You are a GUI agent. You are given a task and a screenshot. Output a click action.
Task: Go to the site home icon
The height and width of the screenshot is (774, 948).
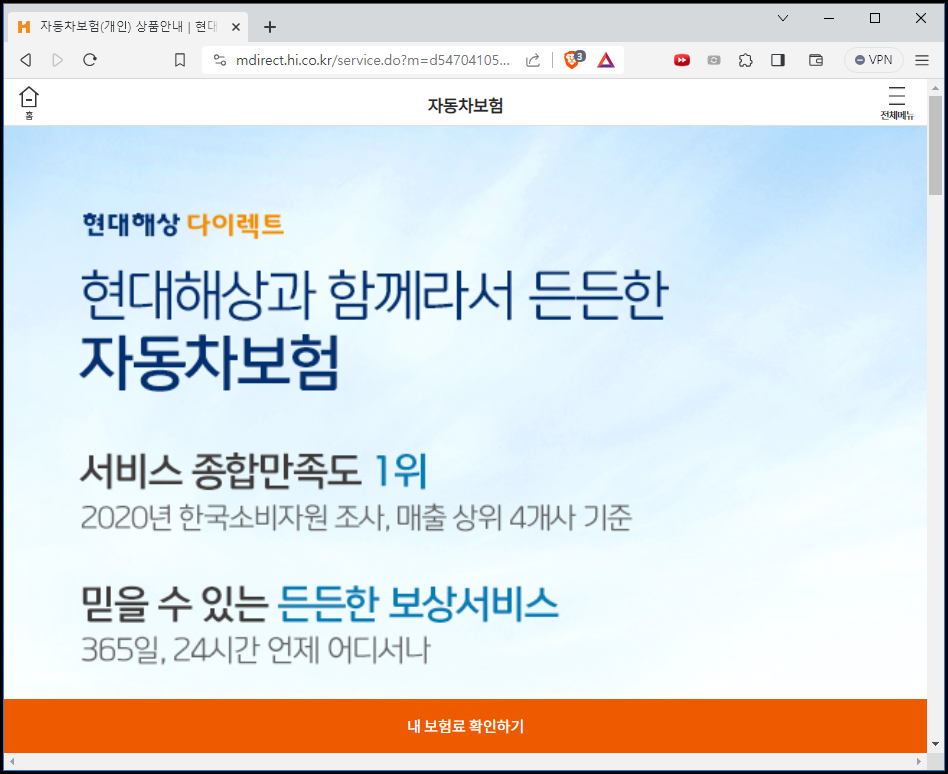[x=28, y=103]
